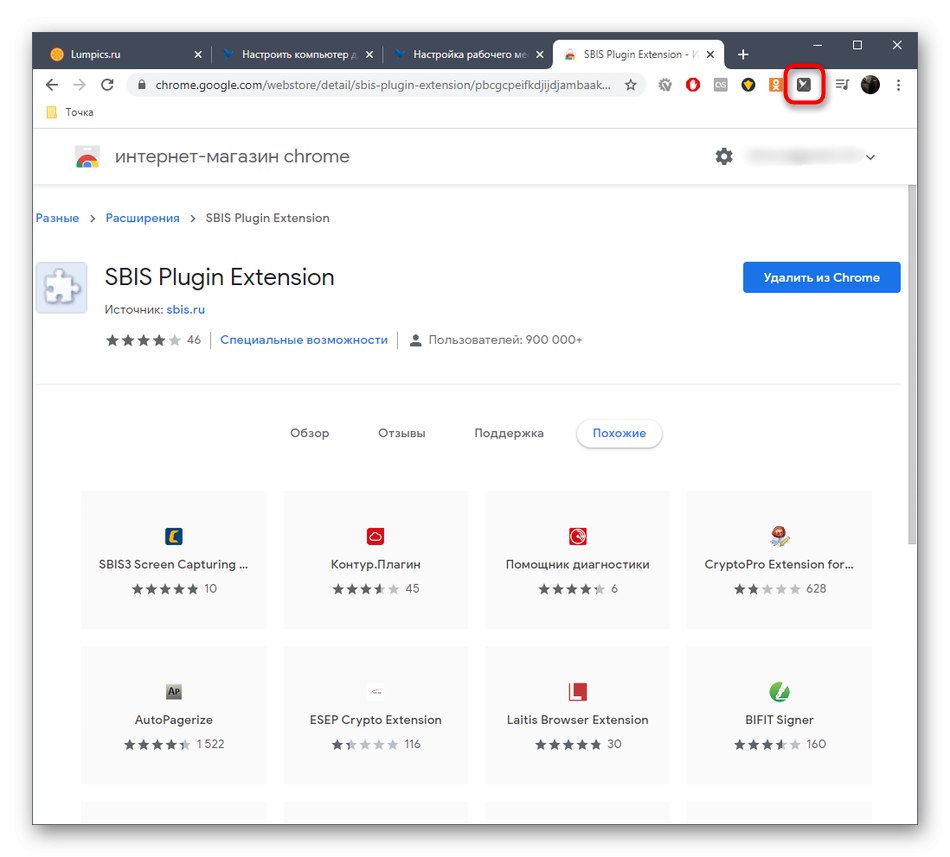Viewport: 950px width, 857px height.
Task: Reload the current page
Action: (x=107, y=85)
